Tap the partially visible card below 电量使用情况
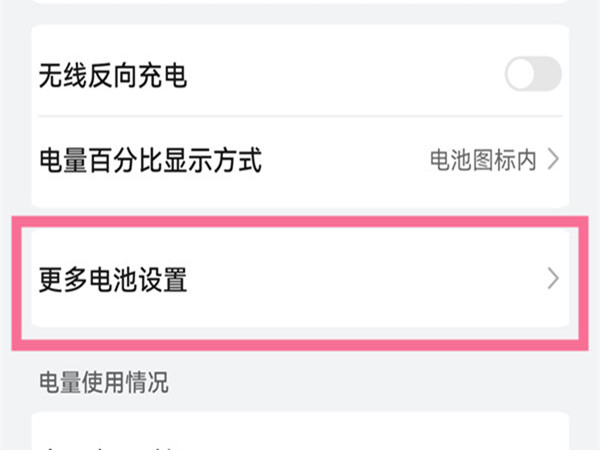Viewport: 600px width, 450px height. point(300,432)
